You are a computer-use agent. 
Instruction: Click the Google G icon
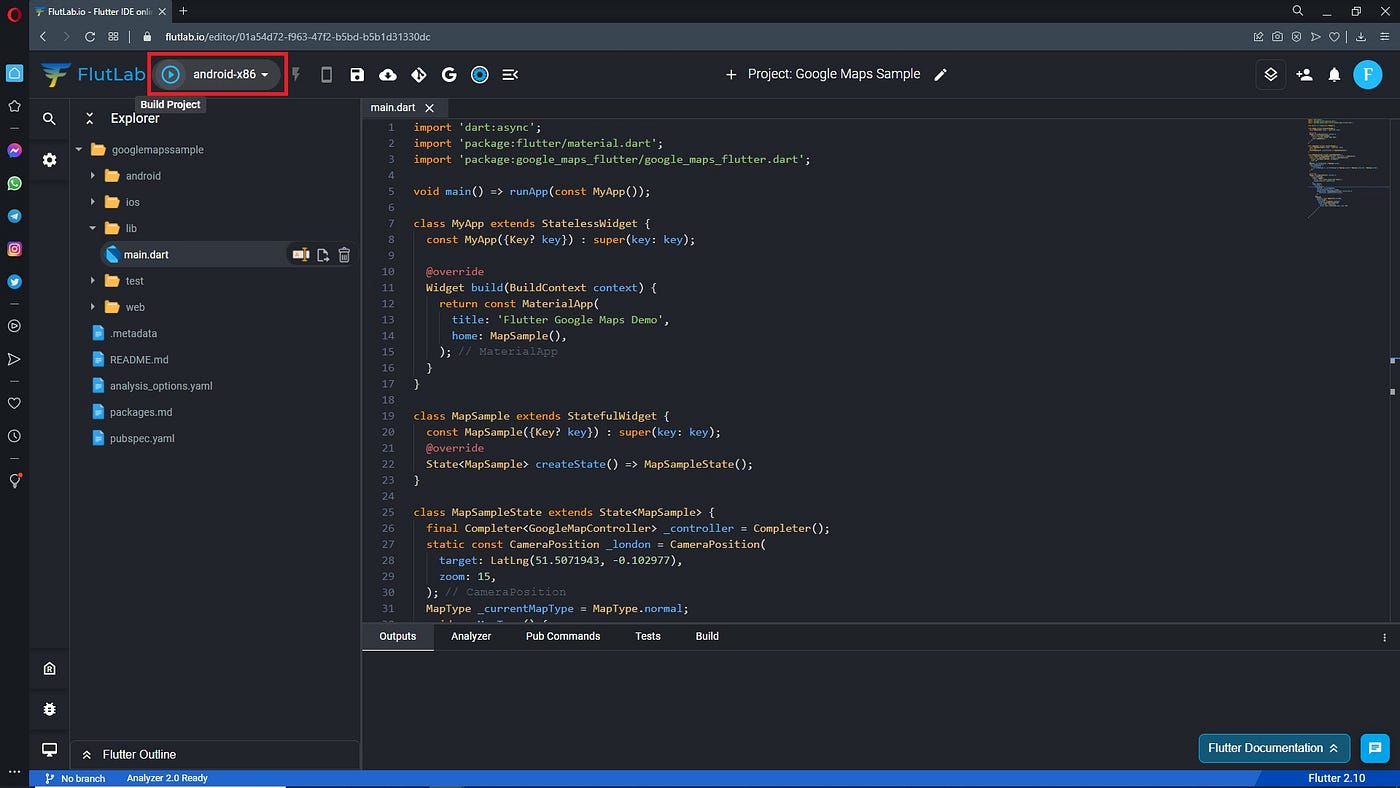[449, 74]
